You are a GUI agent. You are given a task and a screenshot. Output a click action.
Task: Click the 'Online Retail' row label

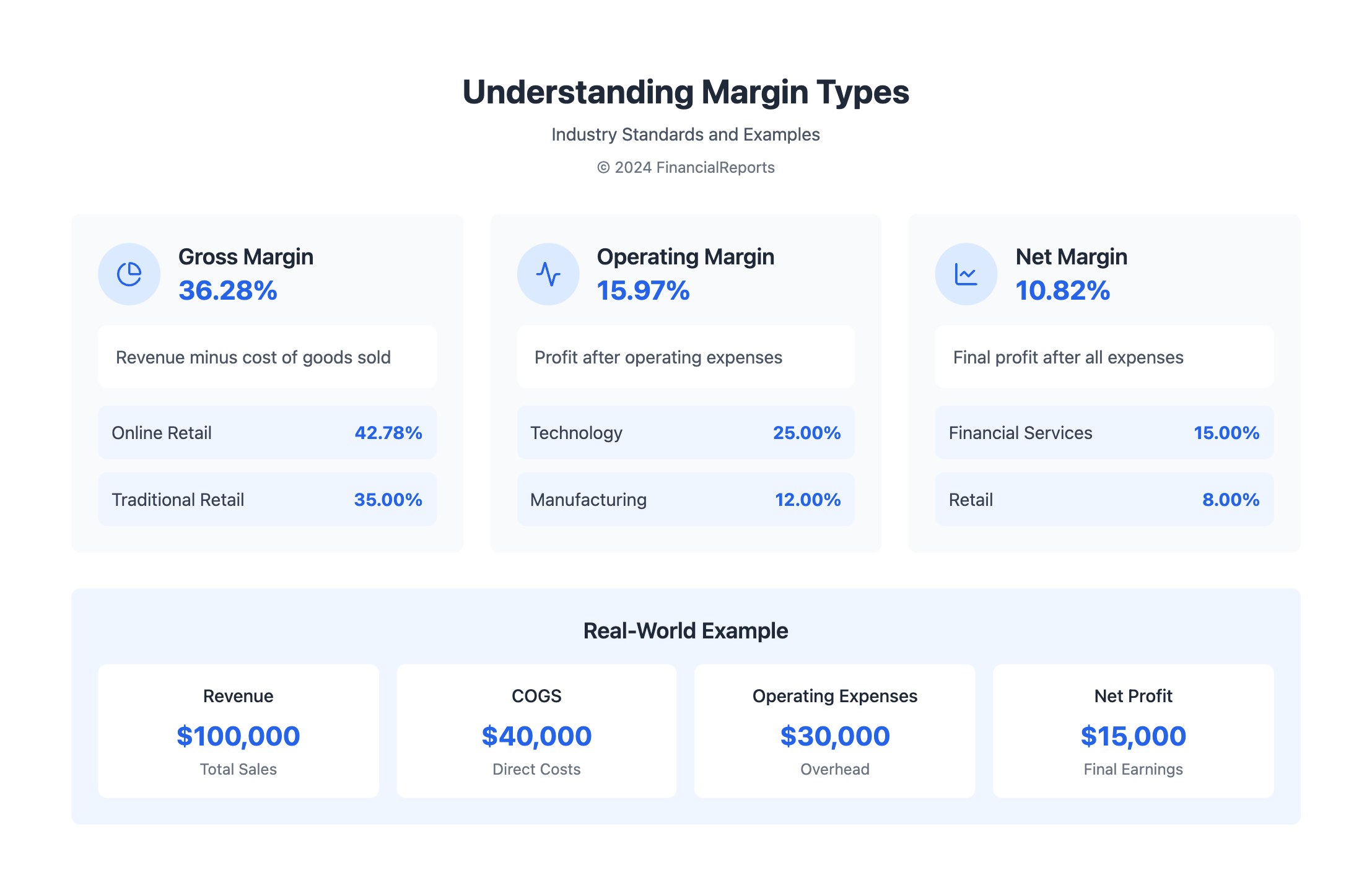click(162, 433)
